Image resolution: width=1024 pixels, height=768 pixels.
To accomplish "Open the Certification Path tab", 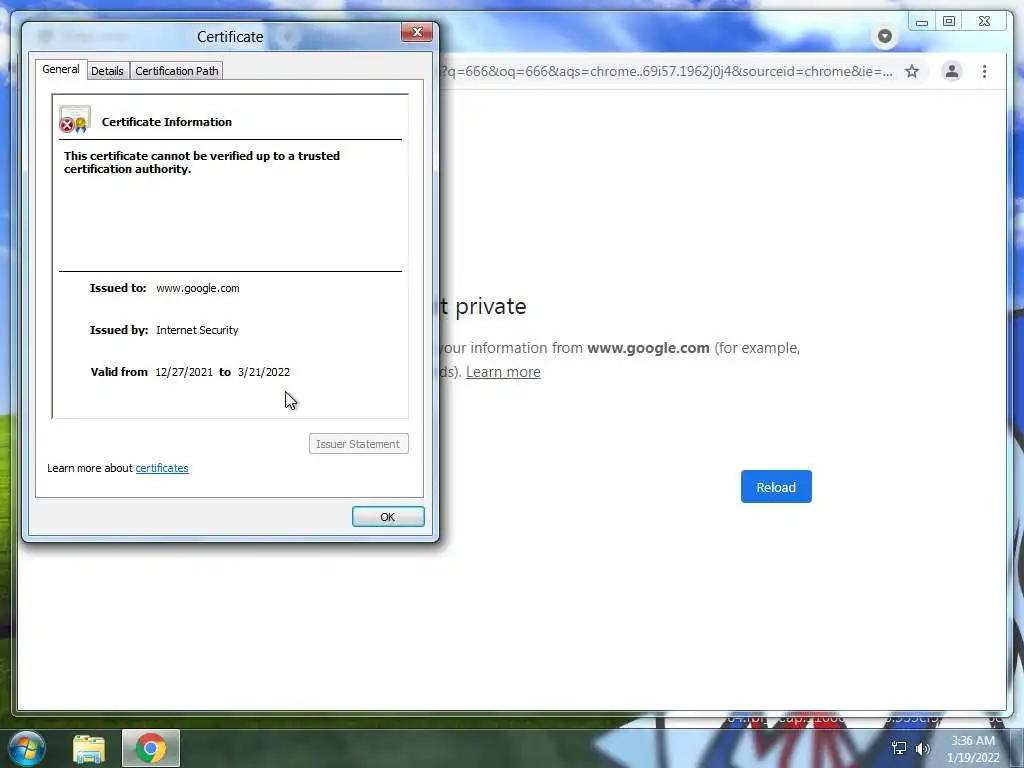I will pos(176,71).
